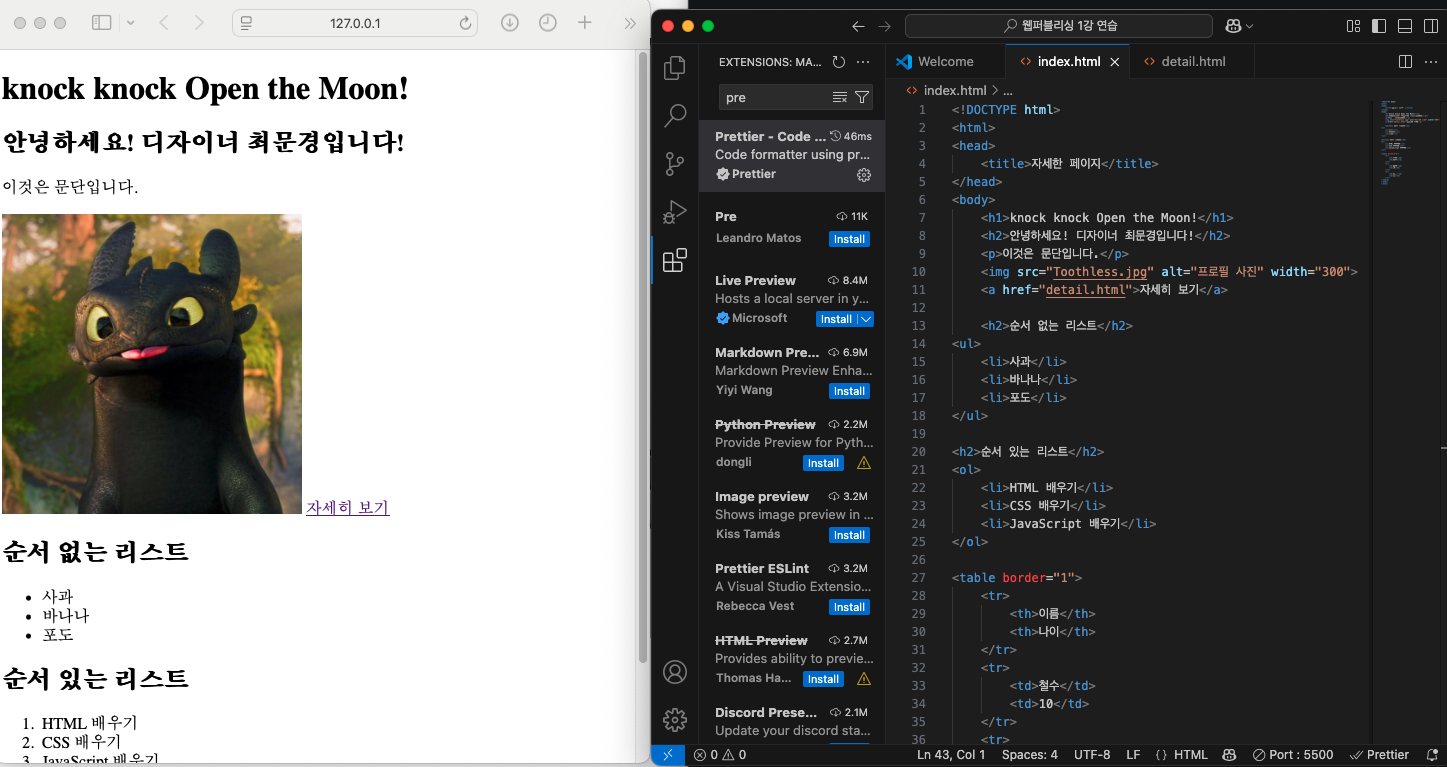This screenshot has height=767, width=1447.
Task: Go back in Safari
Action: (164, 23)
